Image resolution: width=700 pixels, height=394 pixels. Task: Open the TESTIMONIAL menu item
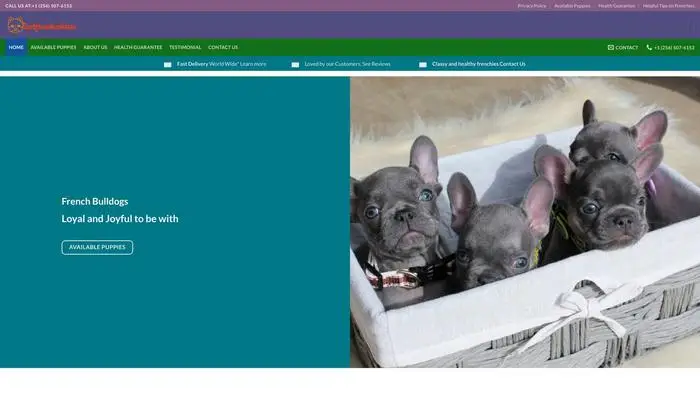coord(185,47)
